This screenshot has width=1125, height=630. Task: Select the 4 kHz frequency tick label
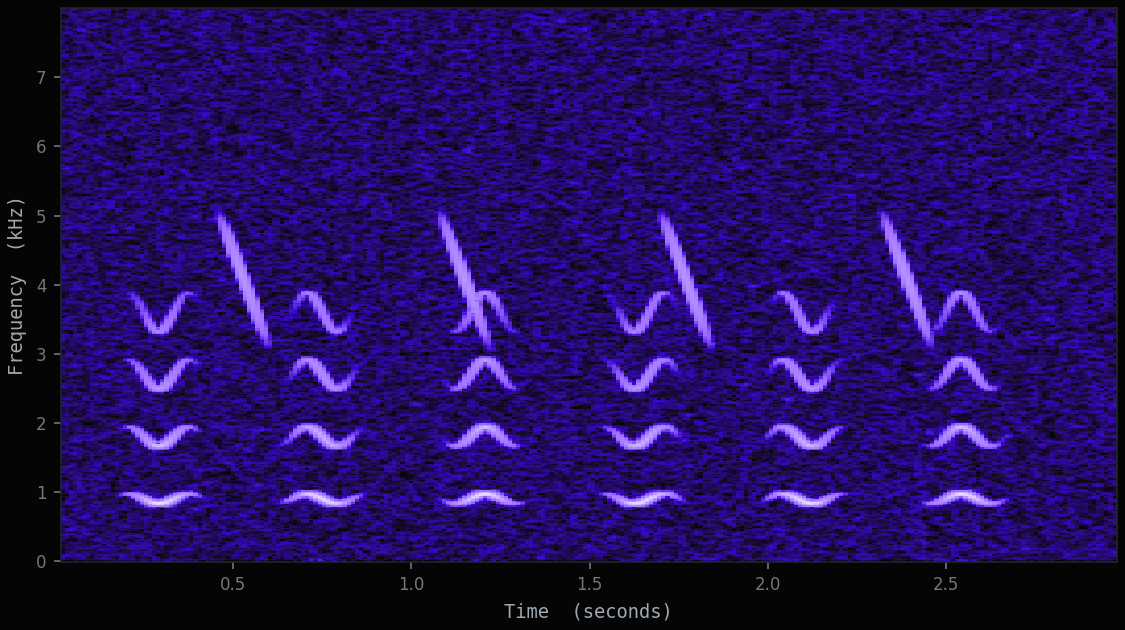pos(42,285)
